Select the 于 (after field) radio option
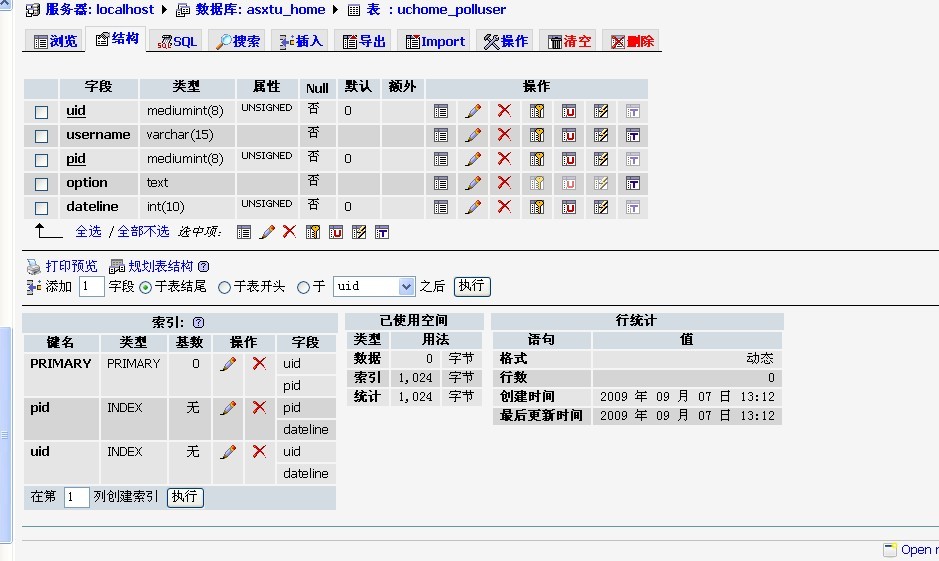Viewport: 939px width, 561px height. point(304,287)
